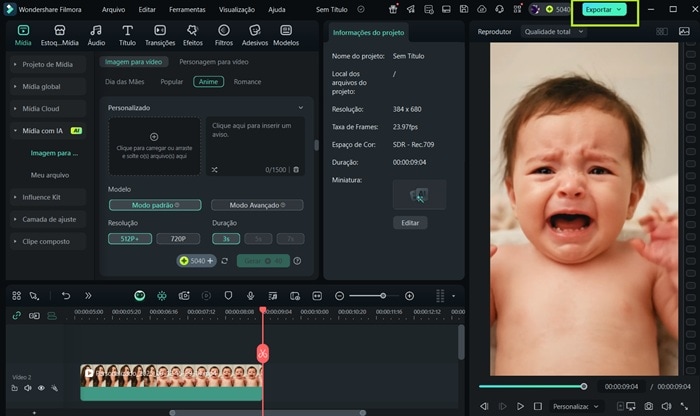
Task: Open the Modelos templates panel
Action: pyautogui.click(x=286, y=35)
